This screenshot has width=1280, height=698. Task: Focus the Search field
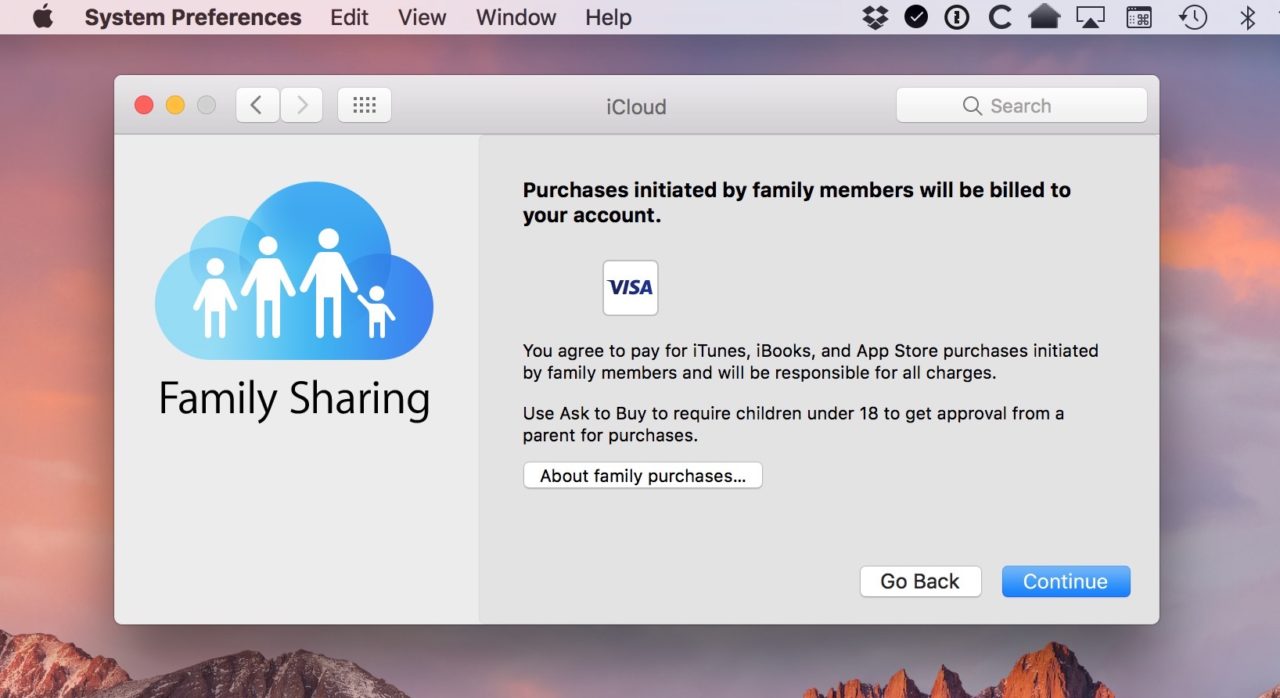pyautogui.click(x=1021, y=105)
